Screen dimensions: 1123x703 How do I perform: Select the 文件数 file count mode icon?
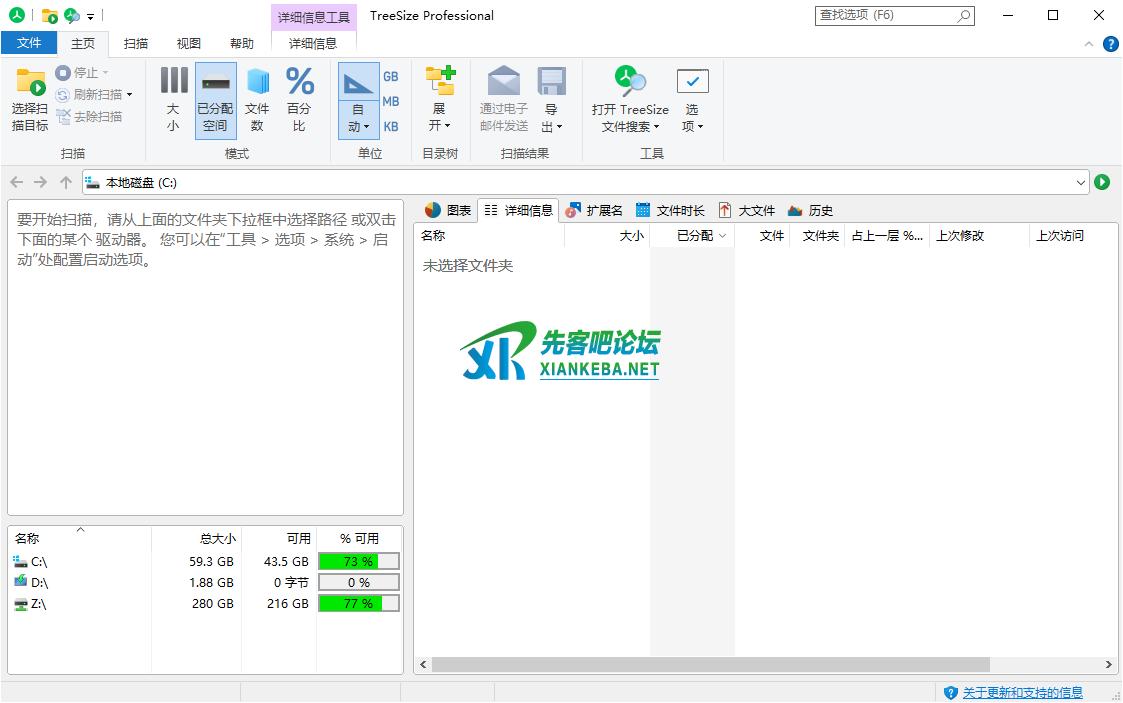tap(257, 99)
